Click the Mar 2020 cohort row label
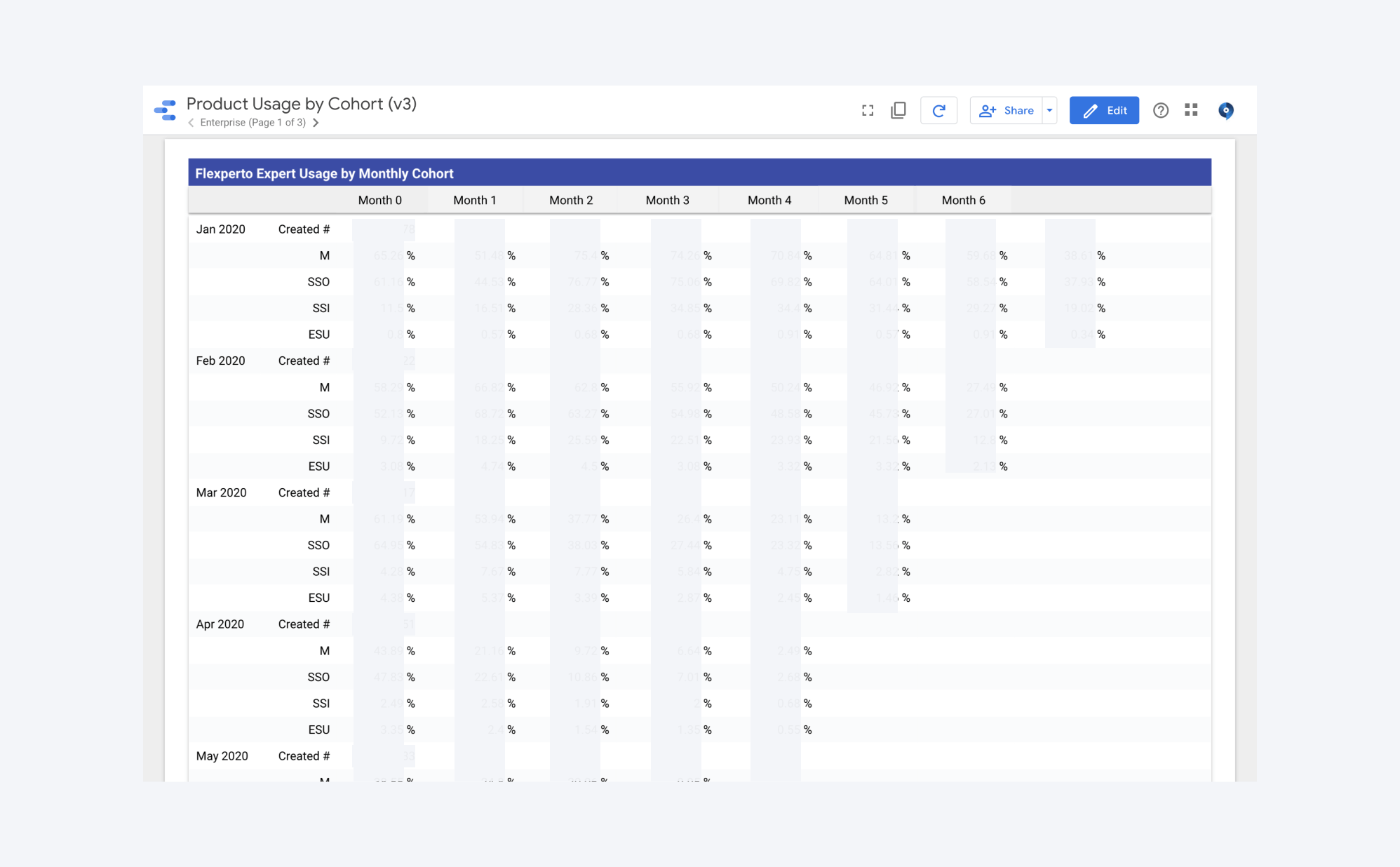 [221, 492]
